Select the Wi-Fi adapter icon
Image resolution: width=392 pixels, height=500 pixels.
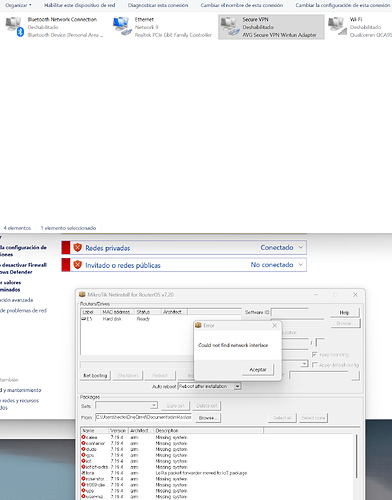[x=337, y=27]
